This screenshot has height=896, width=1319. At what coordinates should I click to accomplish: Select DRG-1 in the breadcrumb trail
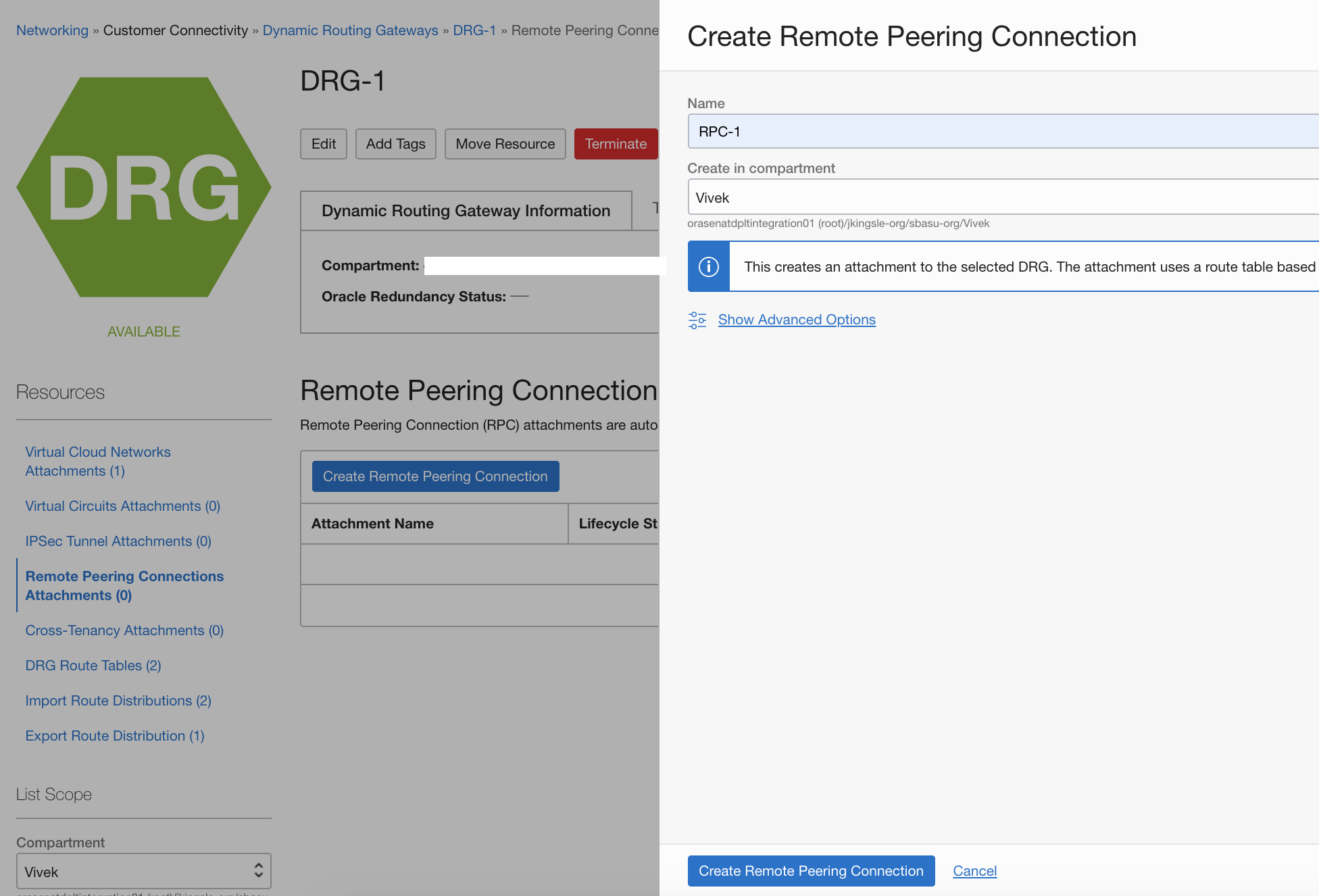coord(474,30)
